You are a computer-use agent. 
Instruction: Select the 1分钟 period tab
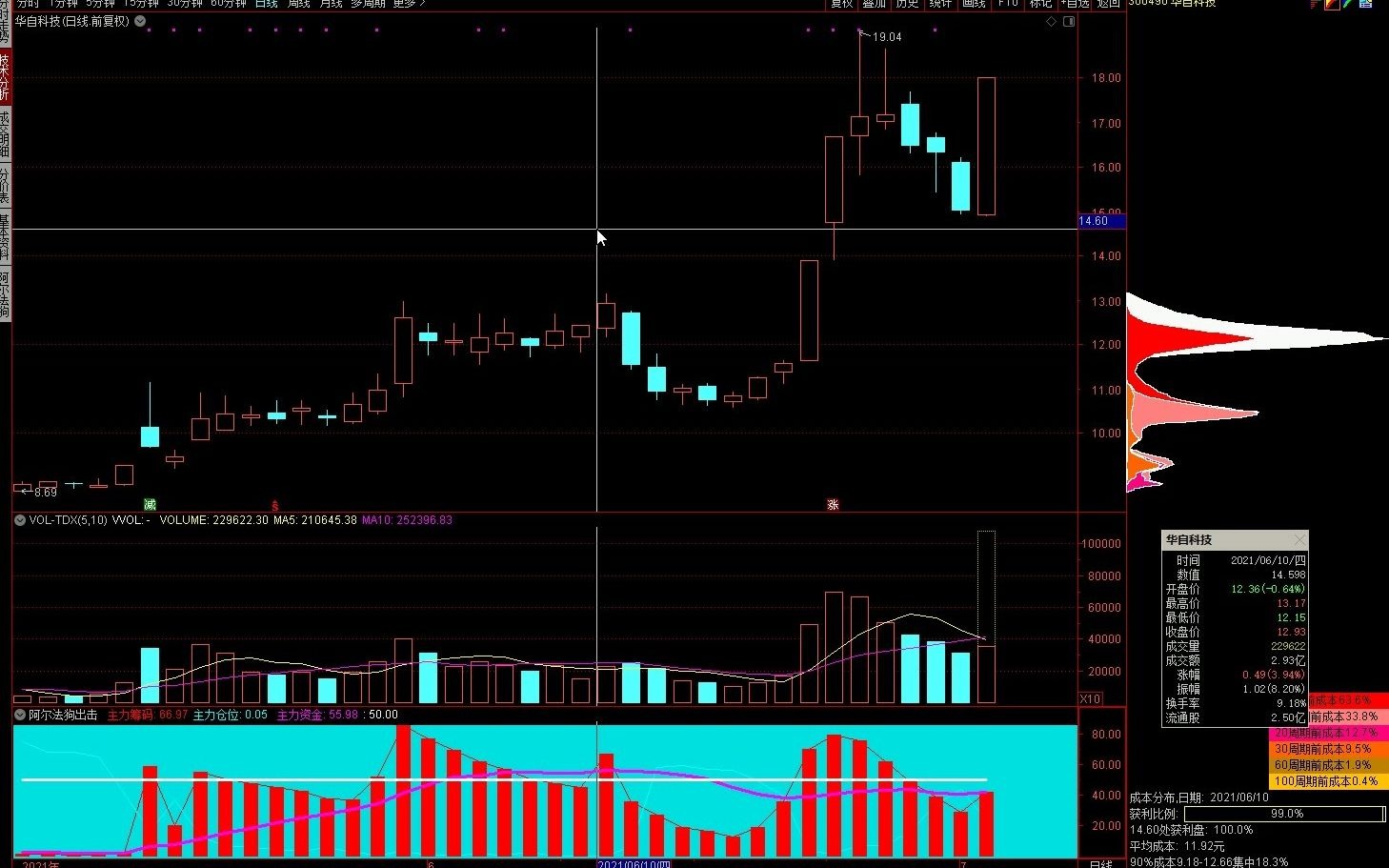click(63, 4)
